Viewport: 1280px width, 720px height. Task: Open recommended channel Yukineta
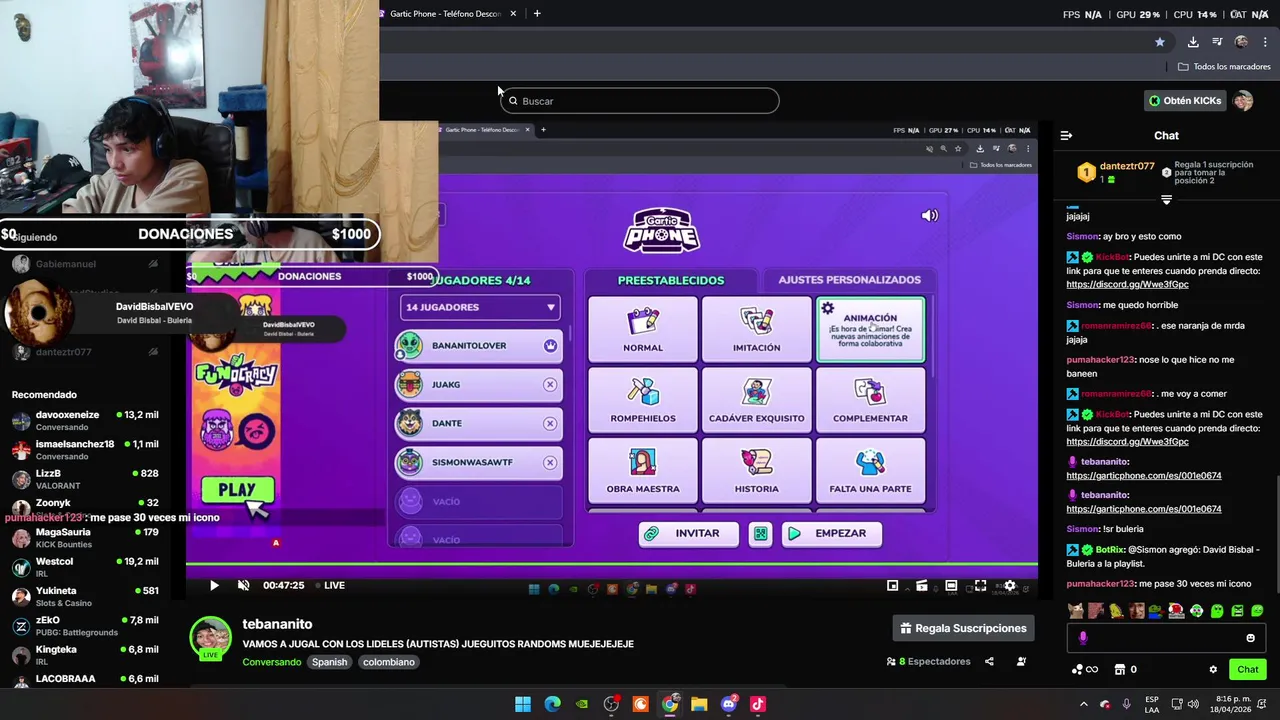(85, 596)
